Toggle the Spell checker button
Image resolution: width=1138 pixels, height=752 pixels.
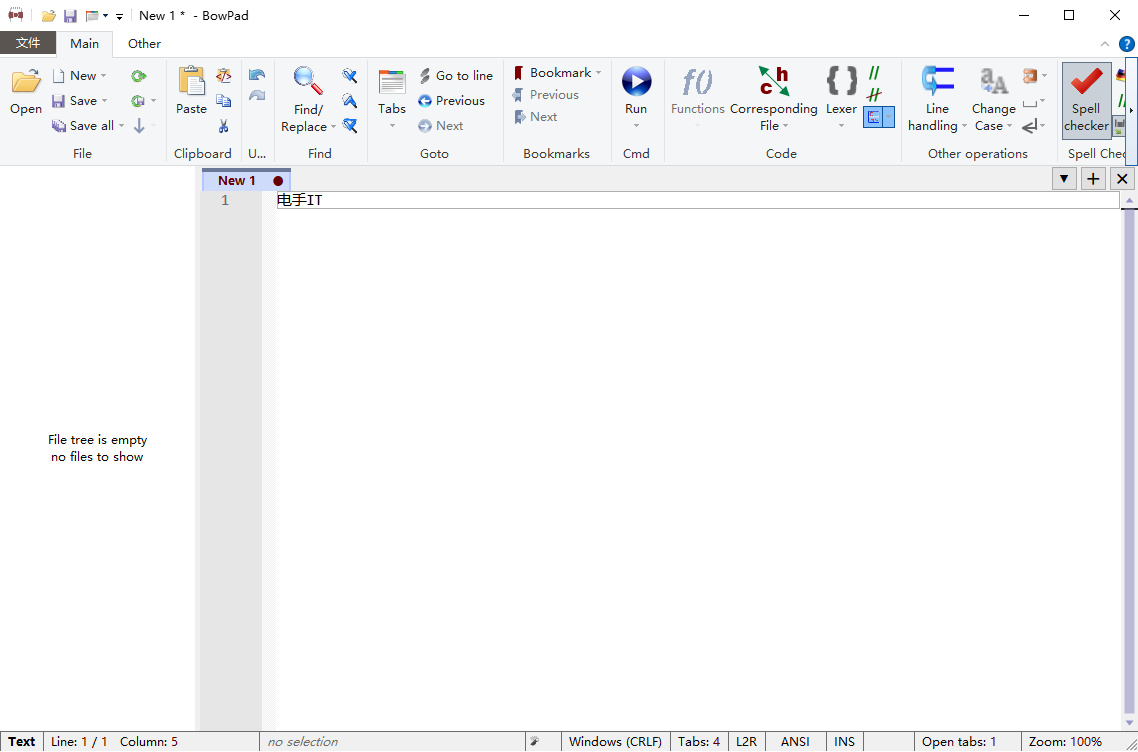[1086, 100]
